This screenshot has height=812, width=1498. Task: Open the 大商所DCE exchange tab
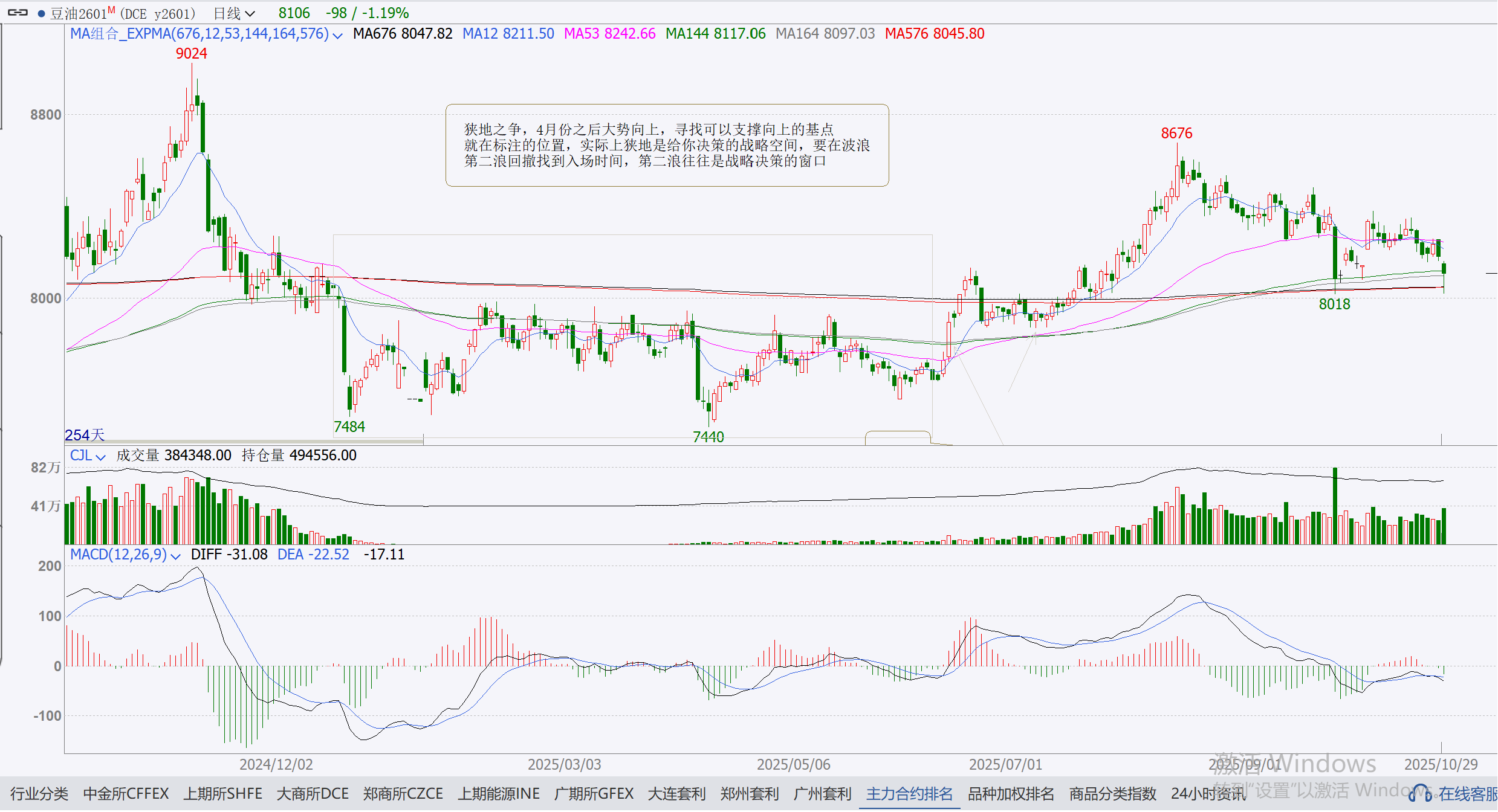313,793
